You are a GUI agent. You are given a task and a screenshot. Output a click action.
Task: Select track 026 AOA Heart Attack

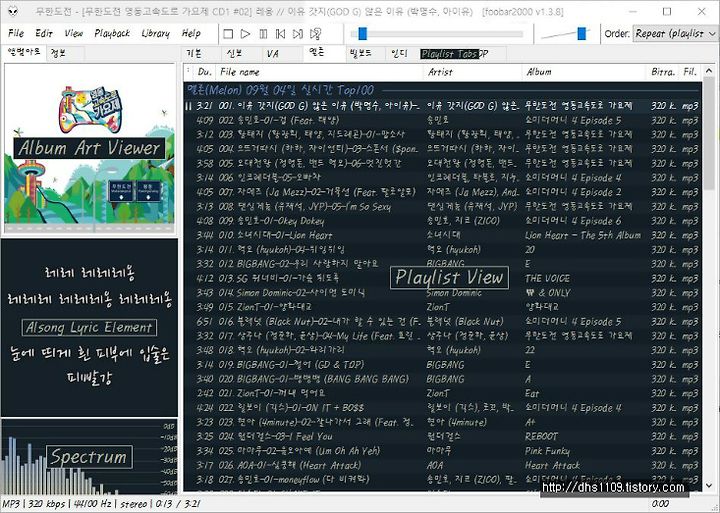pyautogui.click(x=443, y=465)
